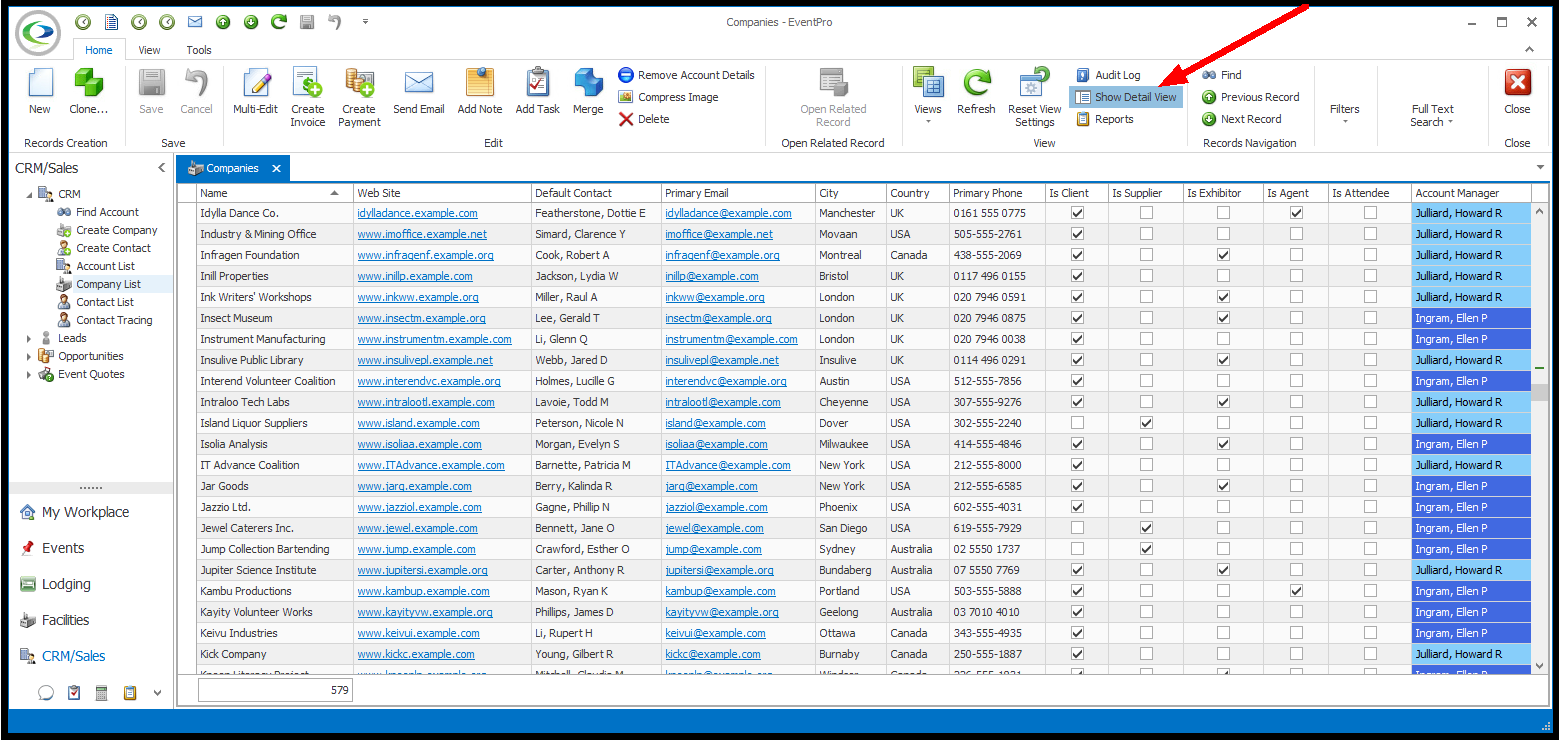Switch to the Home ribbon tab
The image size is (1559, 741).
[x=99, y=50]
